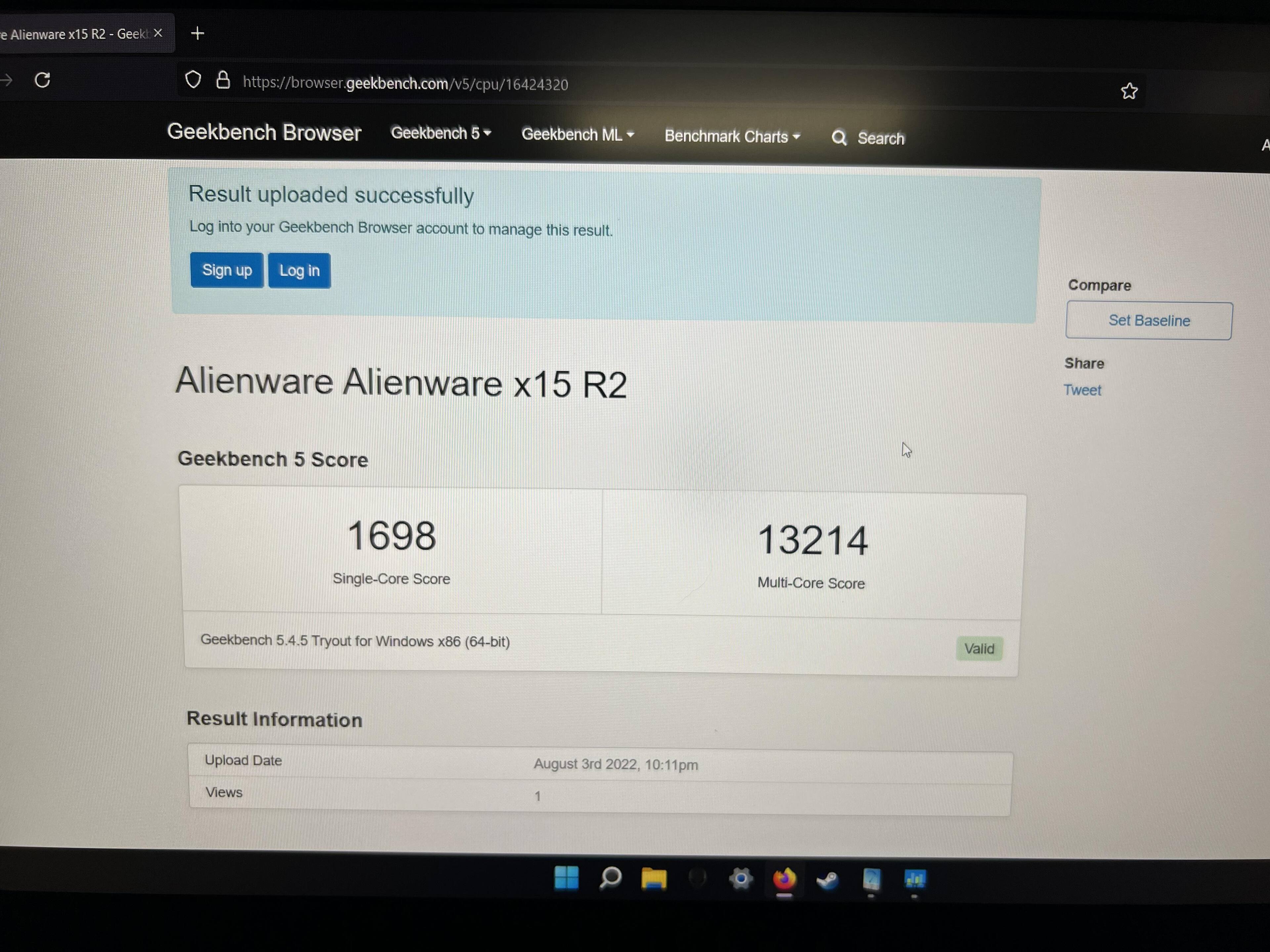Image resolution: width=1270 pixels, height=952 pixels.
Task: Open Steam from the taskbar
Action: point(827,880)
